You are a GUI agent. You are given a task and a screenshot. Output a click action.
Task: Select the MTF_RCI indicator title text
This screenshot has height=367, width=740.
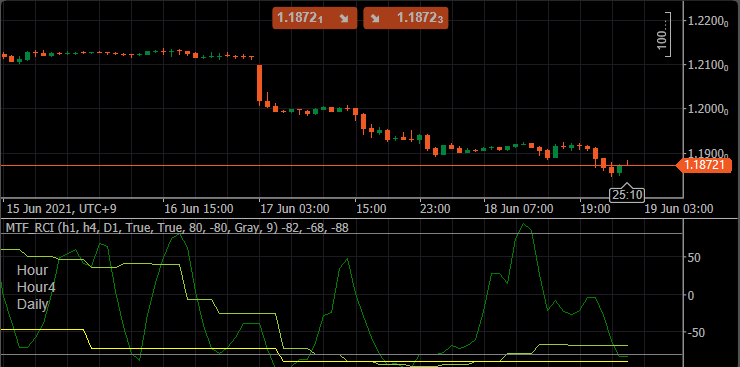click(x=177, y=228)
